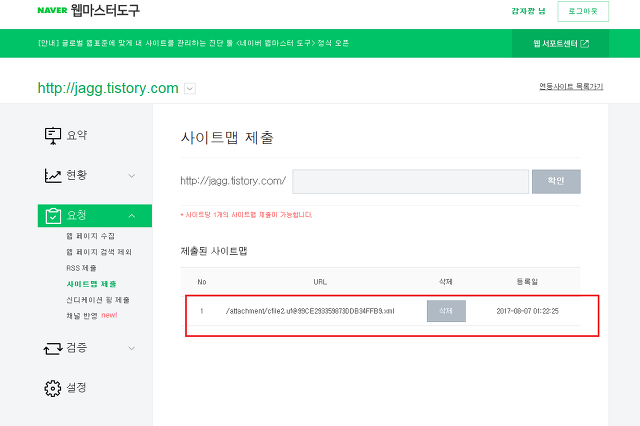Click the No column header
The height and width of the screenshot is (426, 640).
coord(202,282)
